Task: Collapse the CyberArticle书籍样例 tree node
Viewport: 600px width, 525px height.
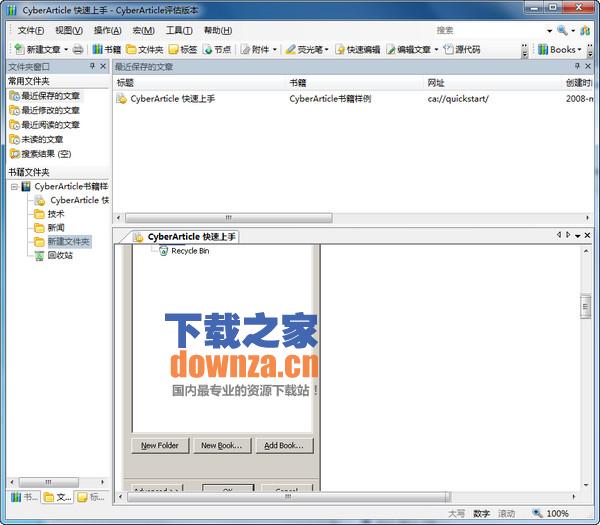Action: point(15,187)
